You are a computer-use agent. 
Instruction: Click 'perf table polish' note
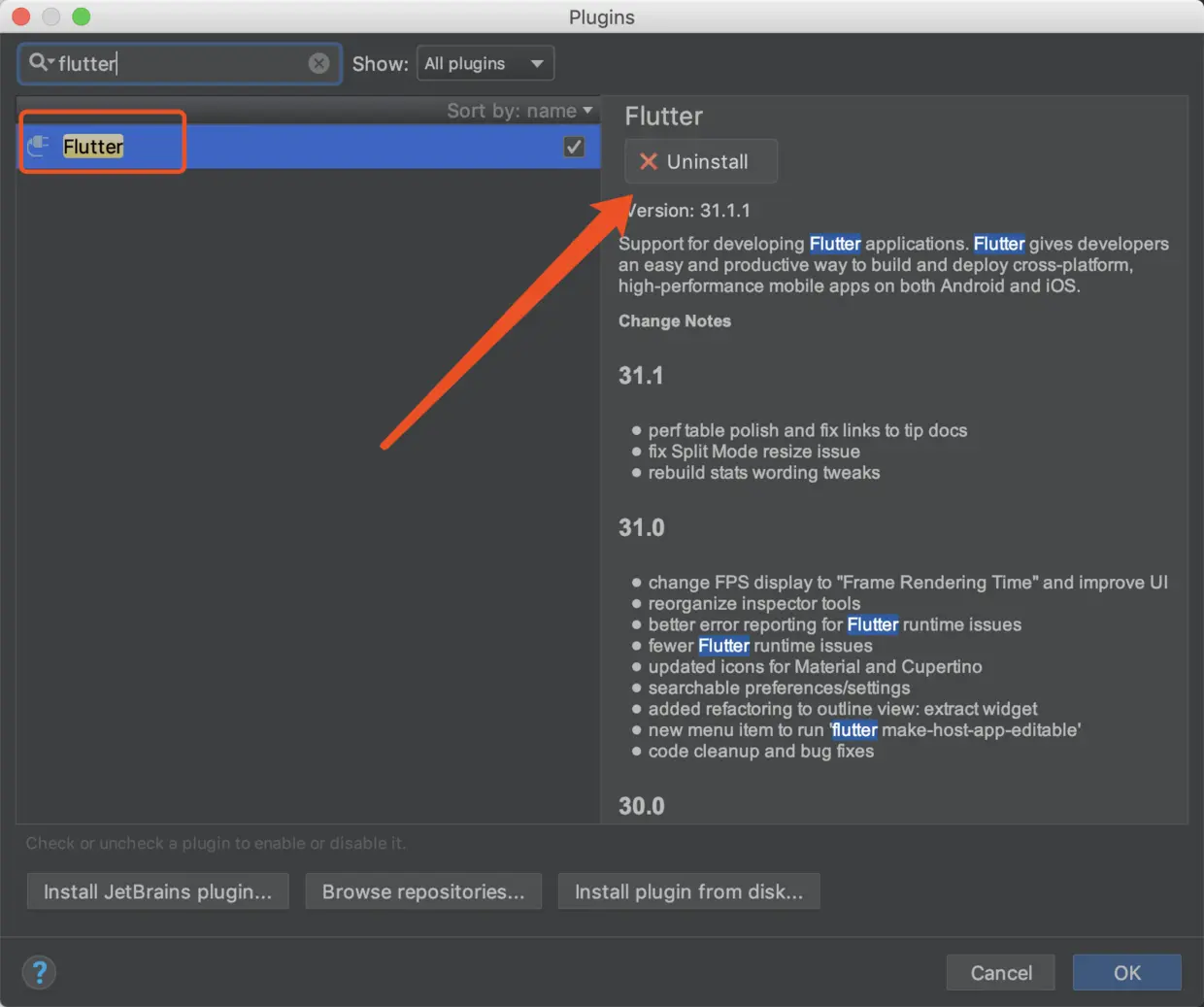[808, 430]
